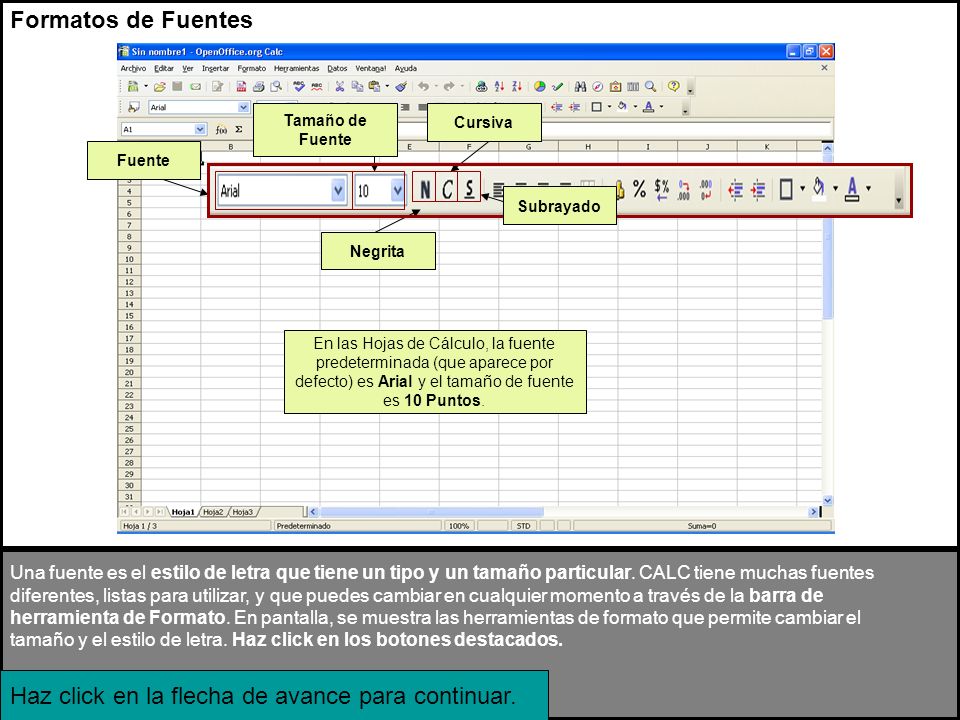Image resolution: width=960 pixels, height=720 pixels.
Task: Click delete decimal place icon in magnified toolbar
Action: (x=706, y=189)
